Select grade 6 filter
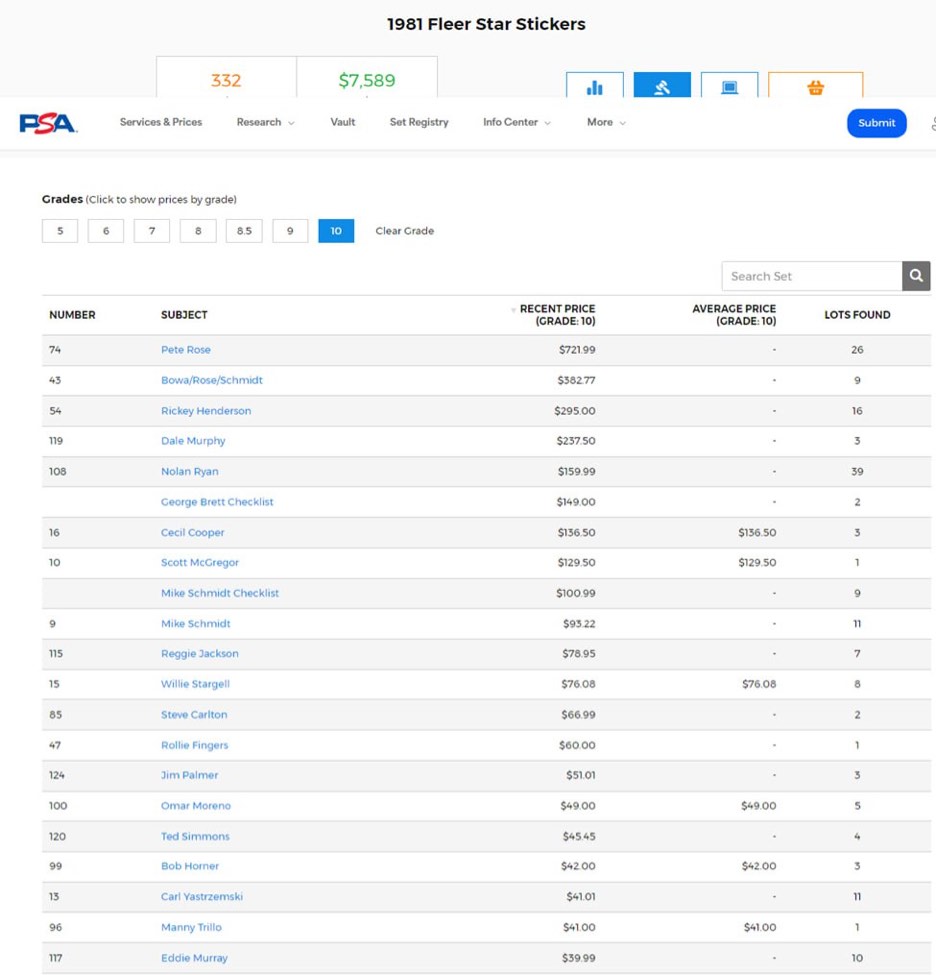 pyautogui.click(x=106, y=231)
